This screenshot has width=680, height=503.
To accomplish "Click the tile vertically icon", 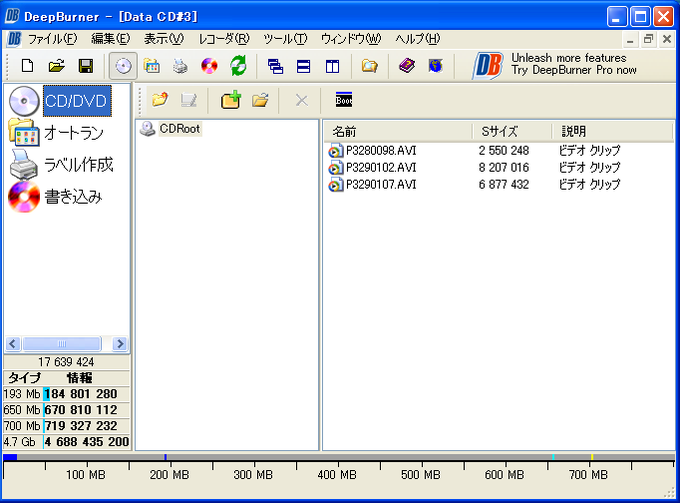I will click(332, 66).
